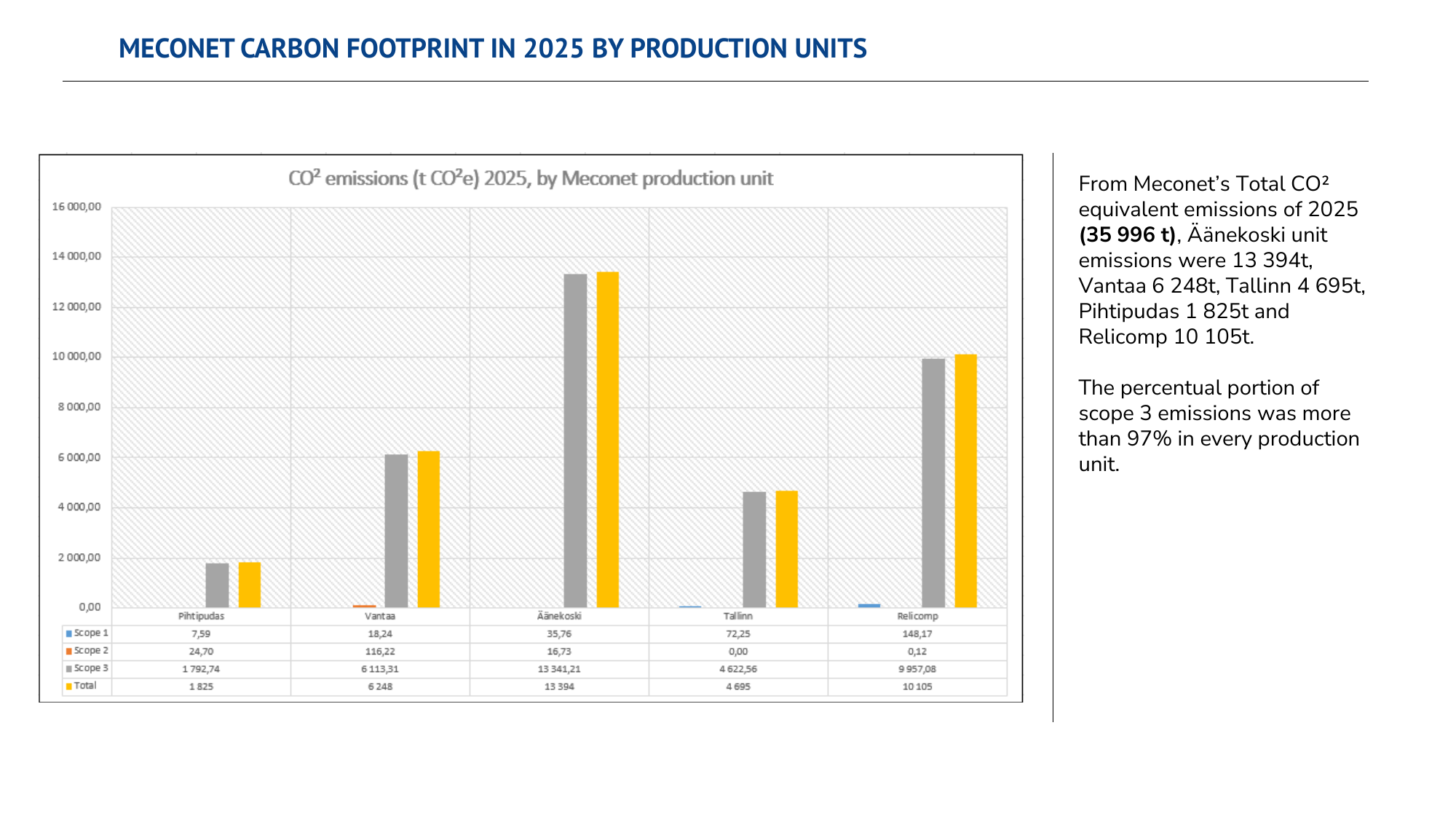Click the table cell value 13 341,21
The width and height of the screenshot is (1456, 819).
[x=559, y=669]
